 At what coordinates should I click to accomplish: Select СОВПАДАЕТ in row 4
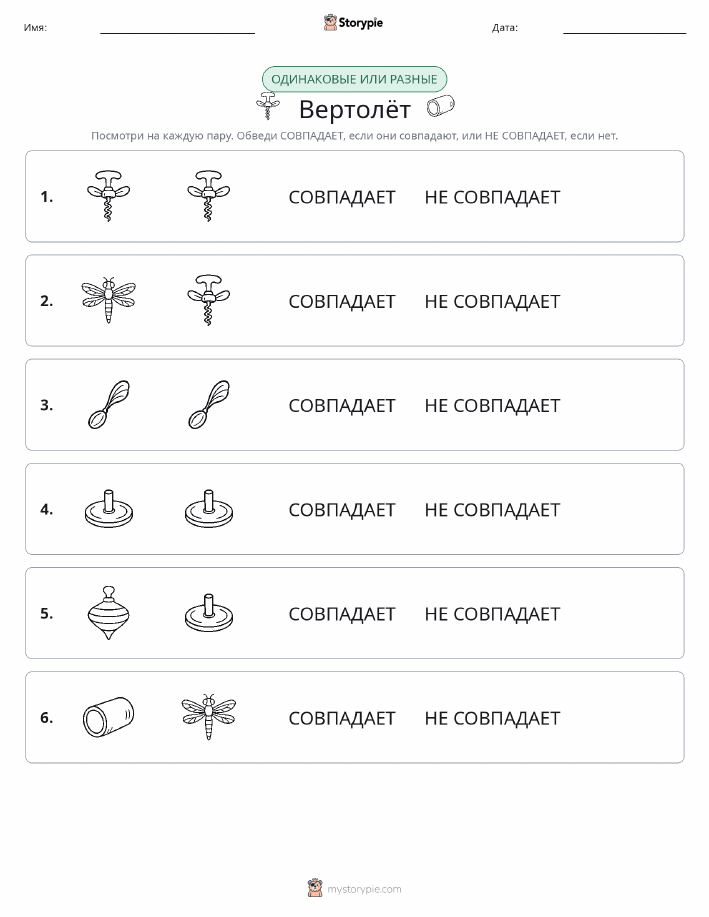[342, 509]
